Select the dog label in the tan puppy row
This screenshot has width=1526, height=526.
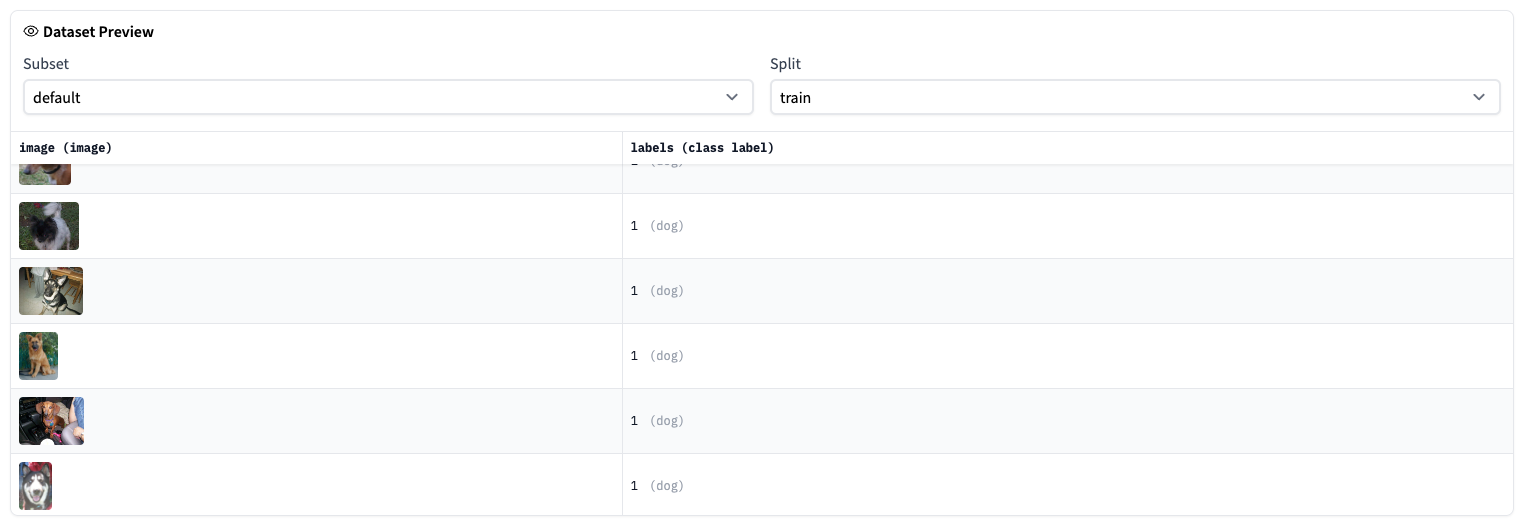click(666, 356)
